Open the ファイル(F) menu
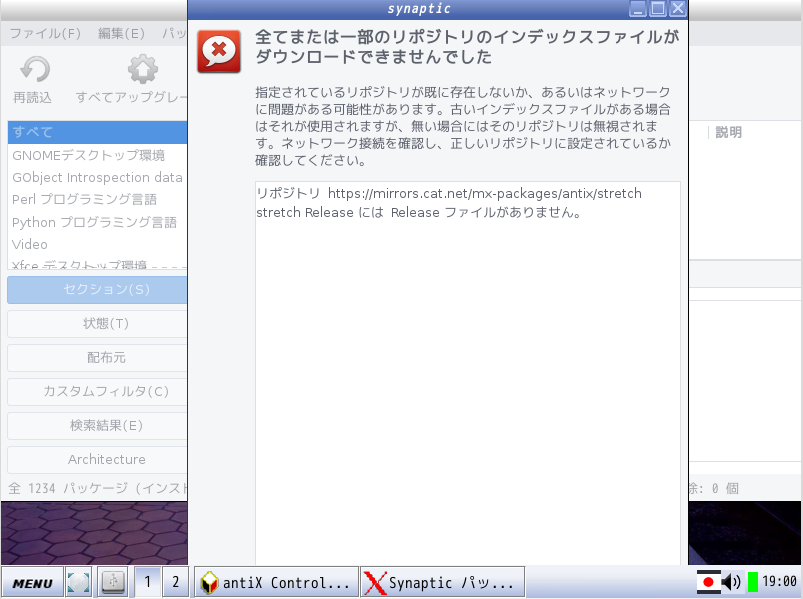Viewport: 803px width, 599px height. (x=45, y=34)
